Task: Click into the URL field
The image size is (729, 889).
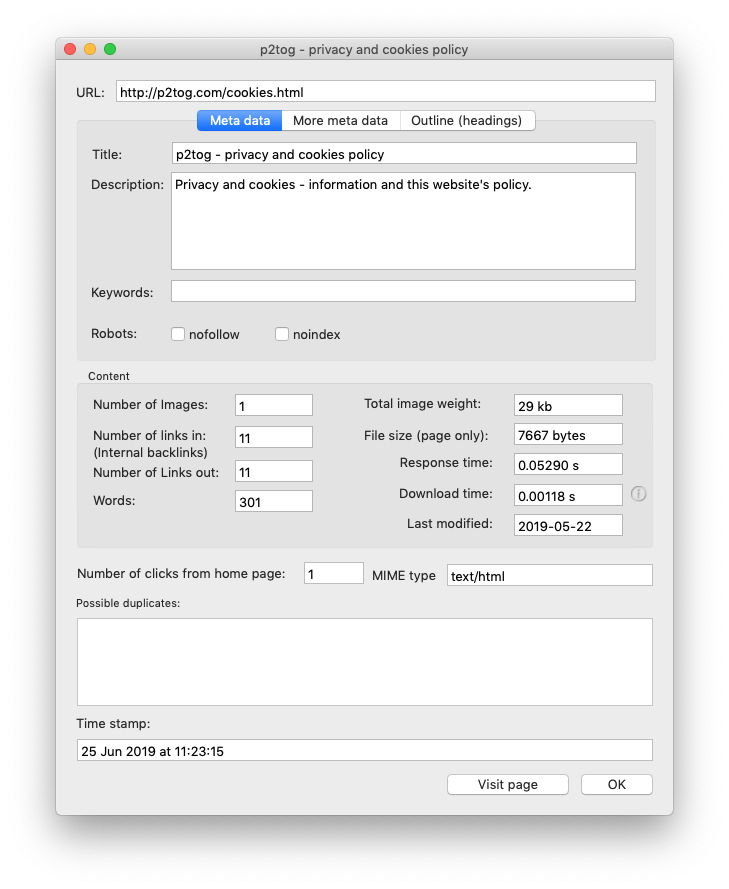Action: [x=385, y=92]
